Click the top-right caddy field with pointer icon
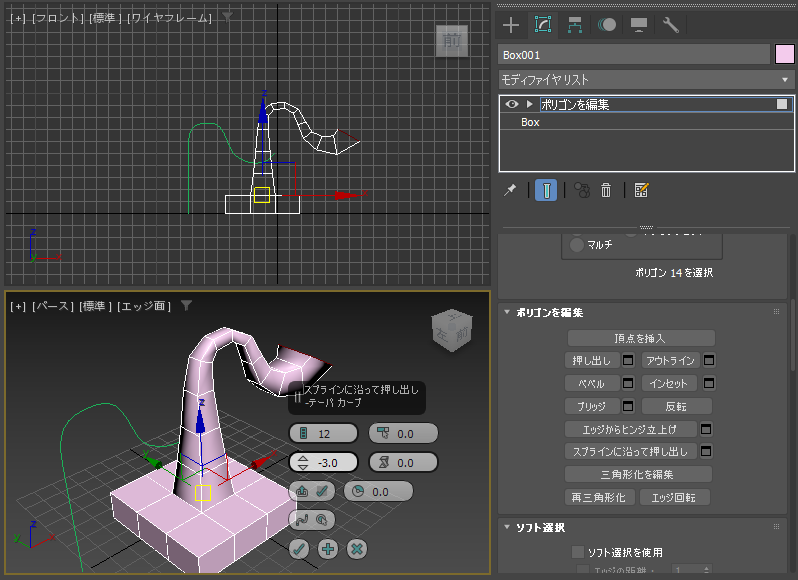The image size is (798, 580). point(403,433)
